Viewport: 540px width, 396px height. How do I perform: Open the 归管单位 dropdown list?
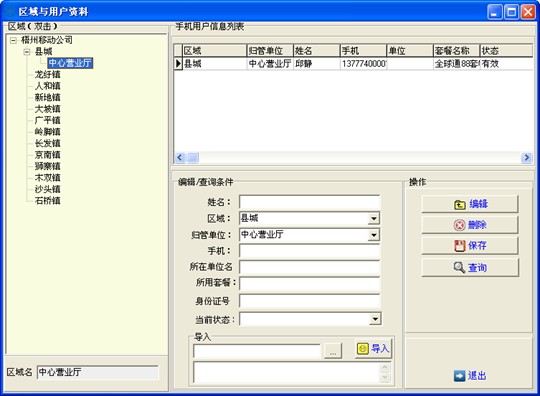coord(374,235)
